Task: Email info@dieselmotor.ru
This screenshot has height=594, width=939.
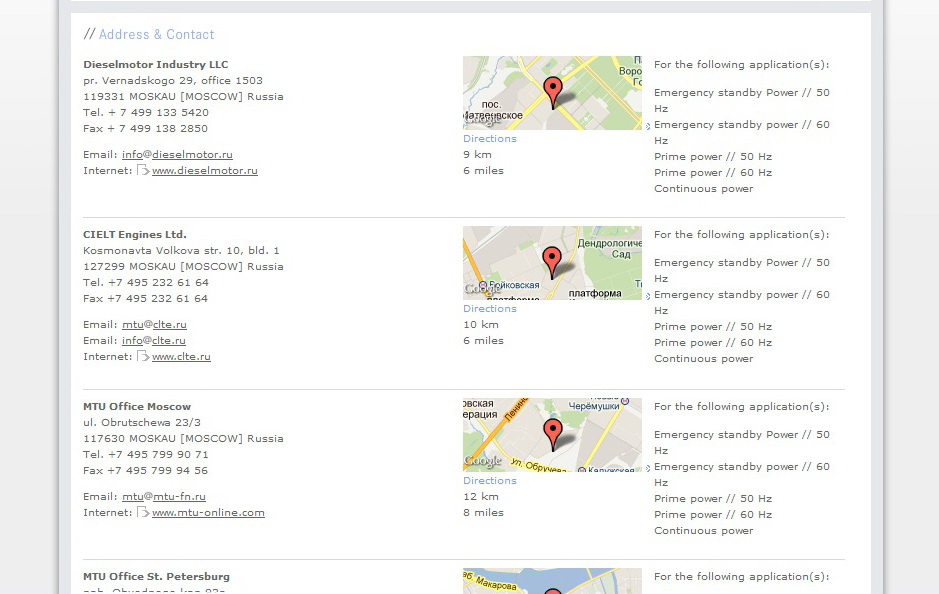Action: pos(177,154)
